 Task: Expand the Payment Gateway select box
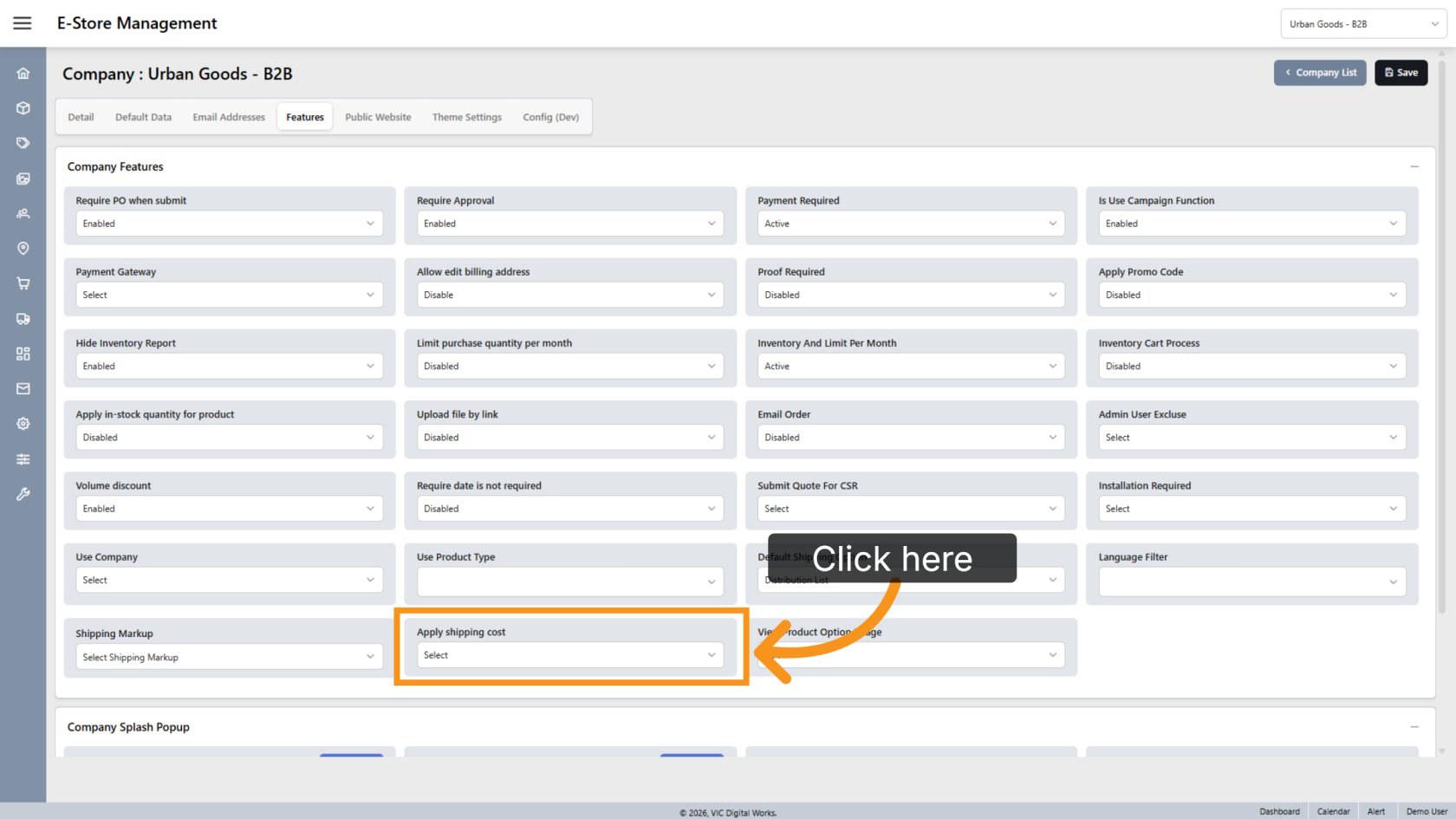(230, 295)
